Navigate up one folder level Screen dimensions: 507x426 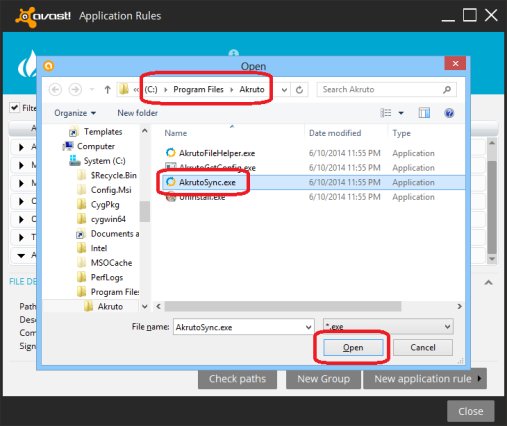click(x=107, y=90)
